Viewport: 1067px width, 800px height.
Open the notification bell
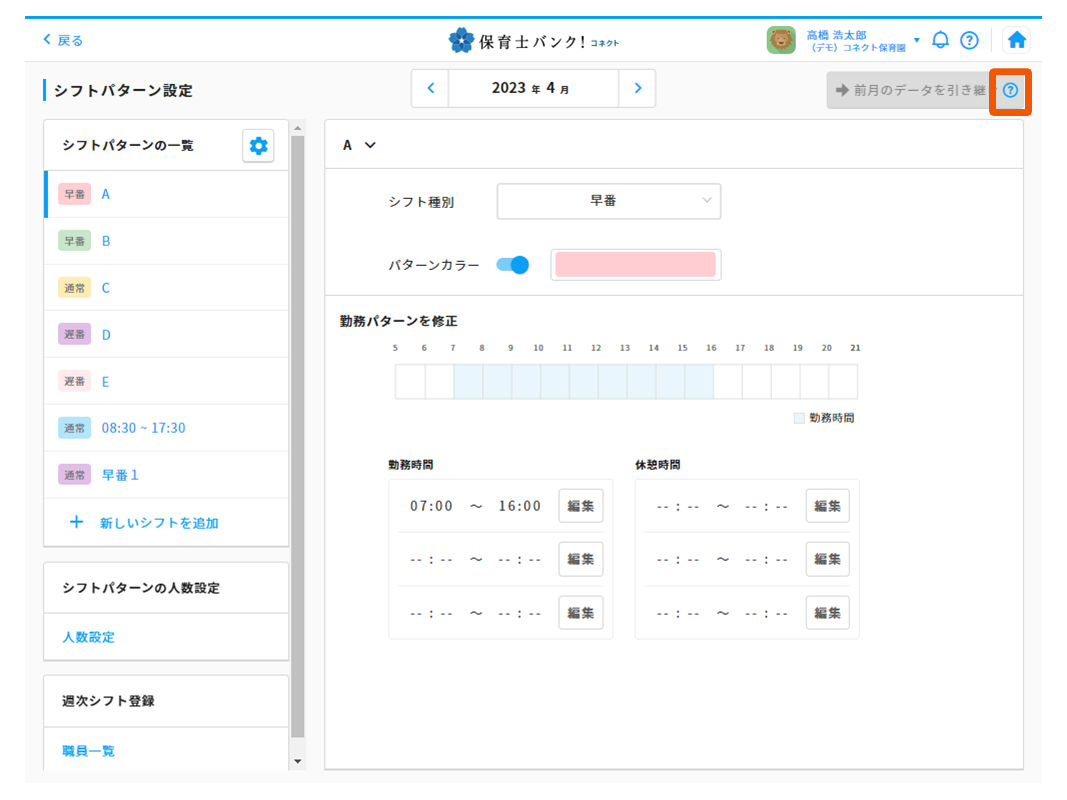[940, 40]
